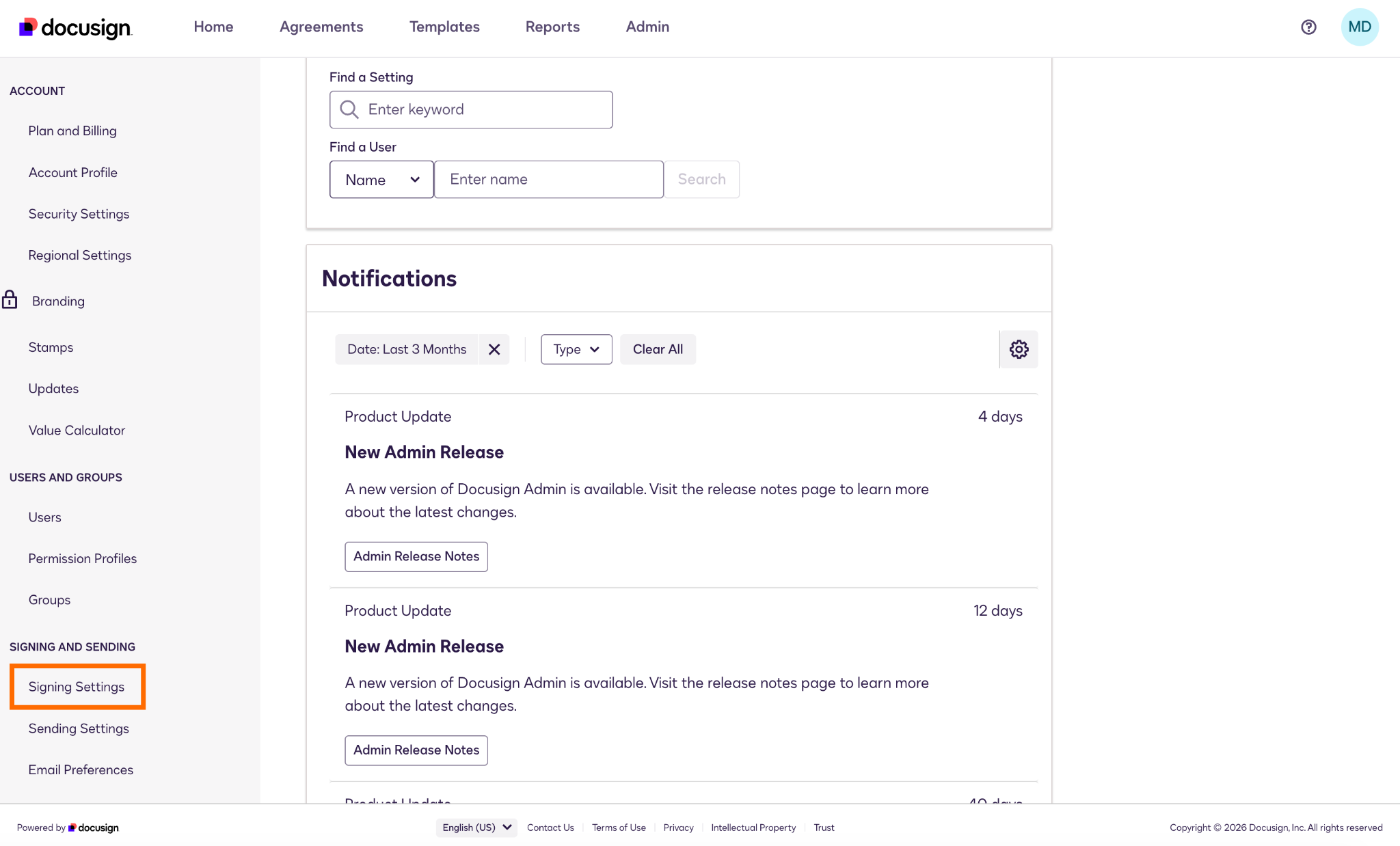Image resolution: width=1400 pixels, height=846 pixels.
Task: Open the help question-mark icon
Action: pyautogui.click(x=1308, y=27)
